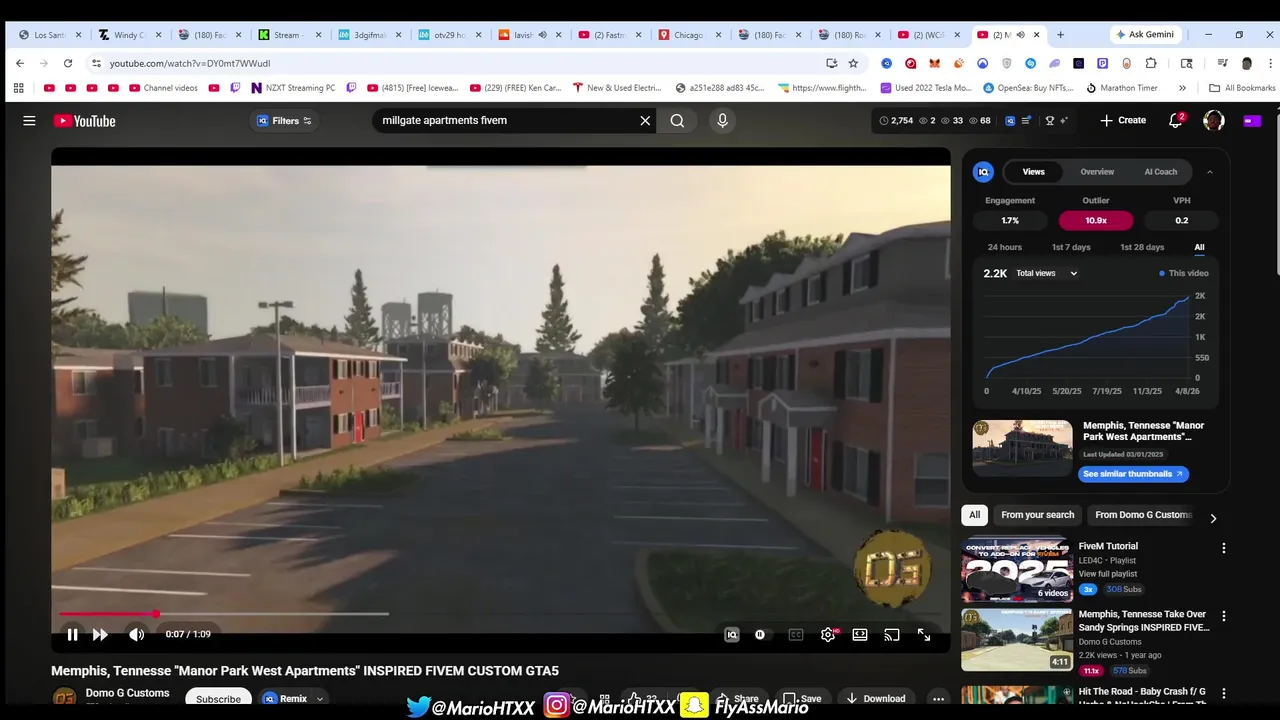1280x720 pixels.
Task: Switch to the Chicago maps tab
Action: tap(688, 34)
